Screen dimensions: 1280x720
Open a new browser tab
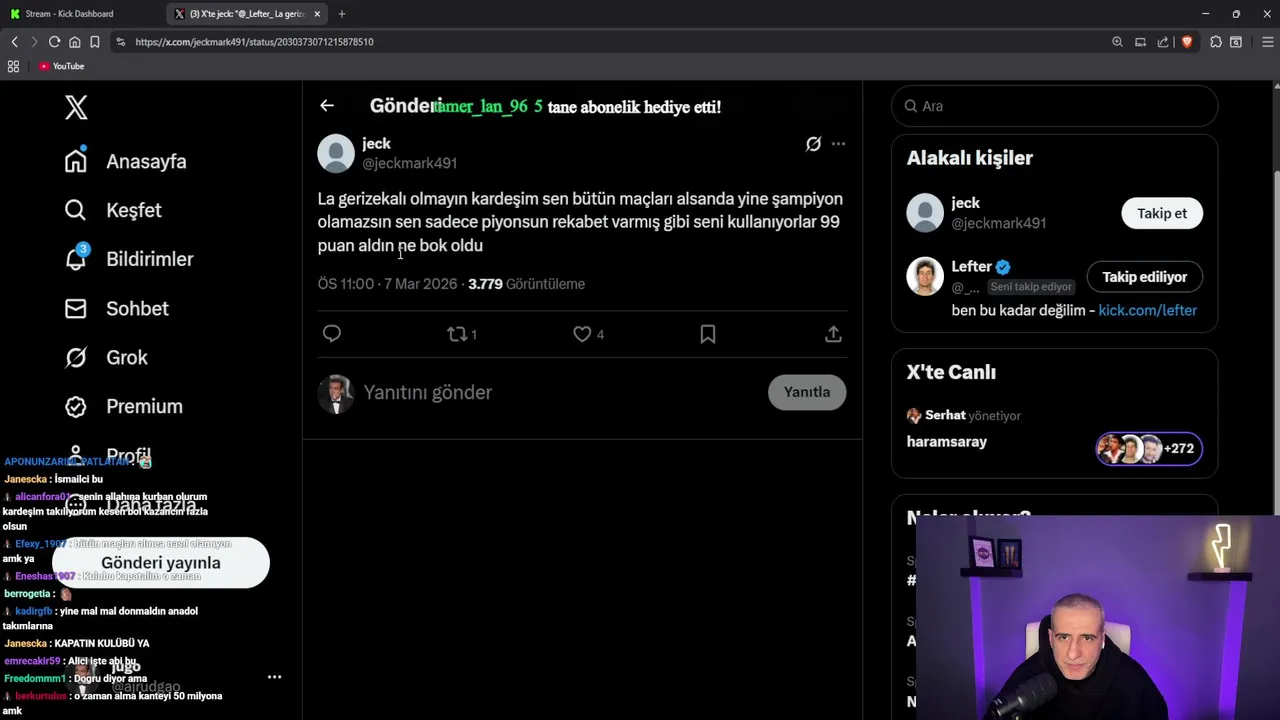click(x=342, y=14)
